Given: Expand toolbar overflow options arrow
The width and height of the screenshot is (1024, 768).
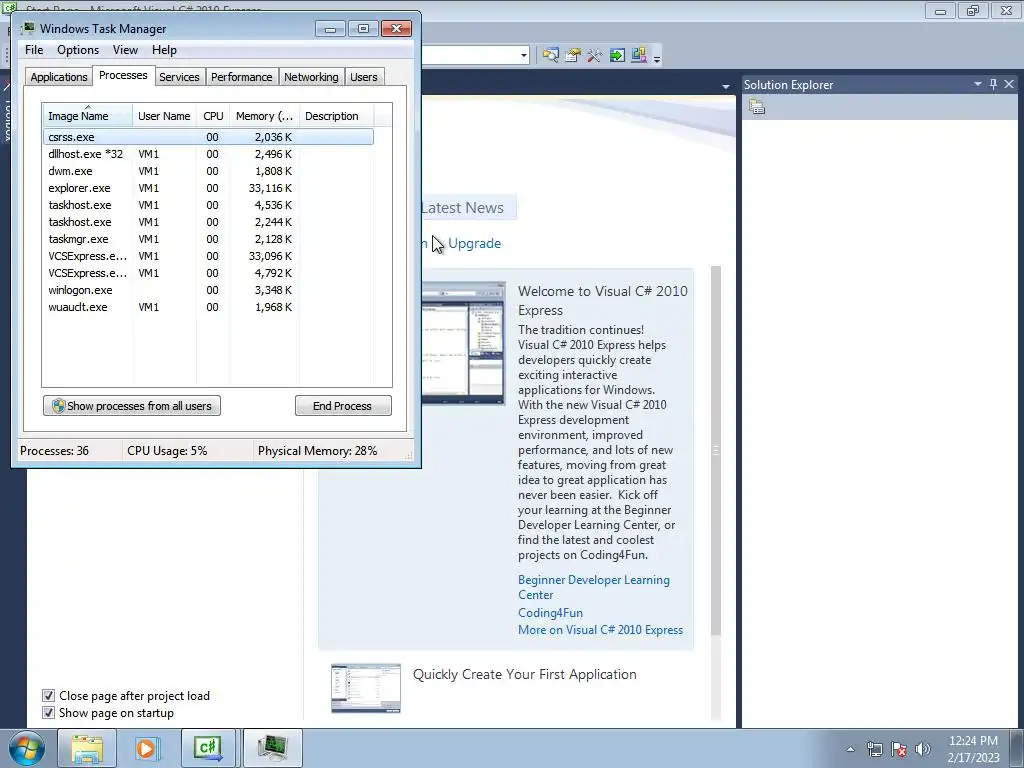Looking at the screenshot, I should 657,58.
